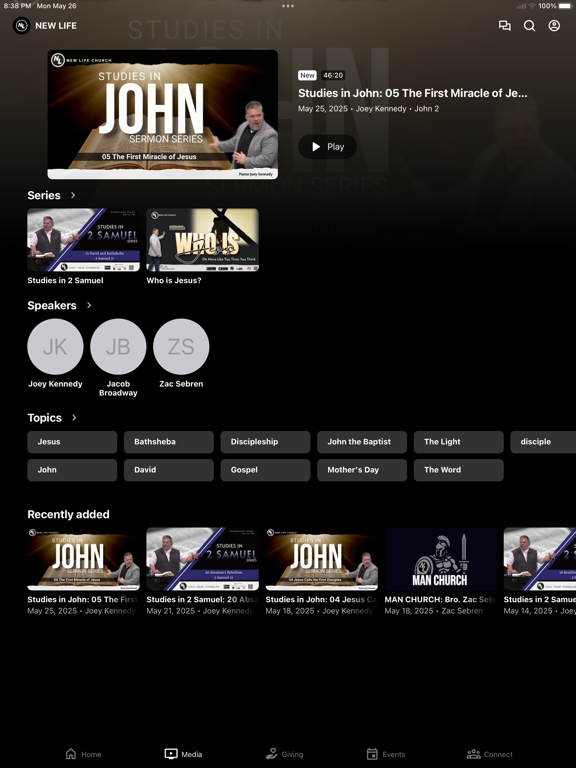Tap the New Life logo icon
The width and height of the screenshot is (576, 768).
click(22, 25)
